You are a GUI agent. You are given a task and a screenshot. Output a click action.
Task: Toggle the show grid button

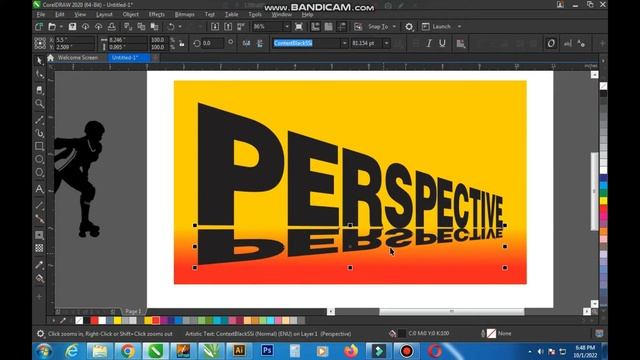328,27
